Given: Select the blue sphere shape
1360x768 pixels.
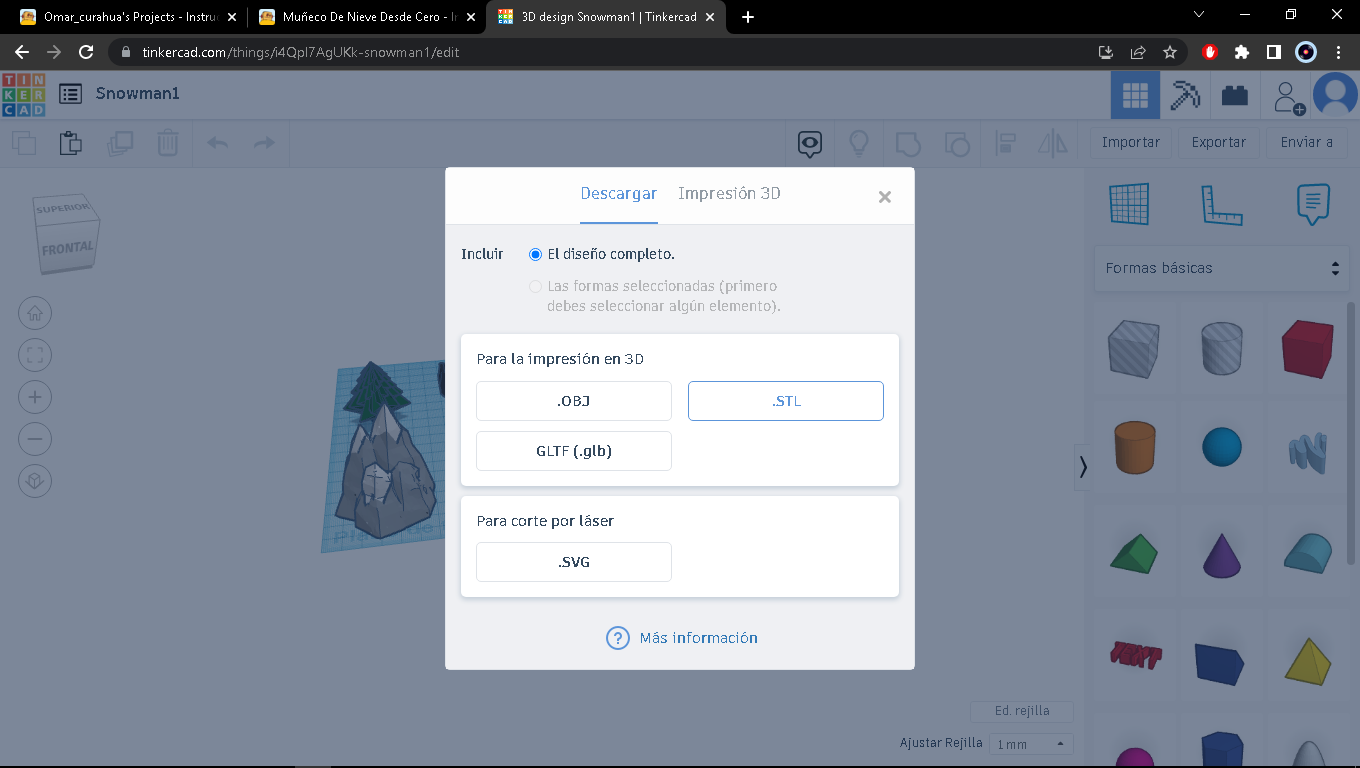Looking at the screenshot, I should point(1221,447).
